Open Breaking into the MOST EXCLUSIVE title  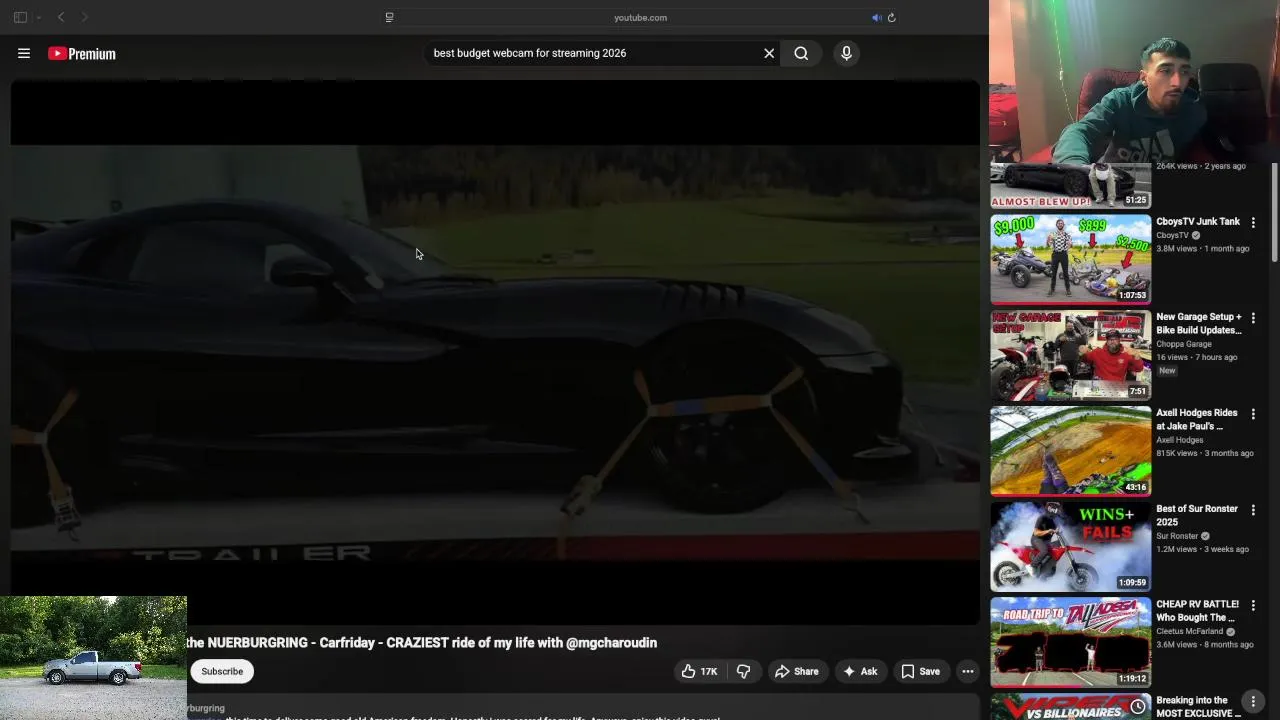click(1198, 707)
